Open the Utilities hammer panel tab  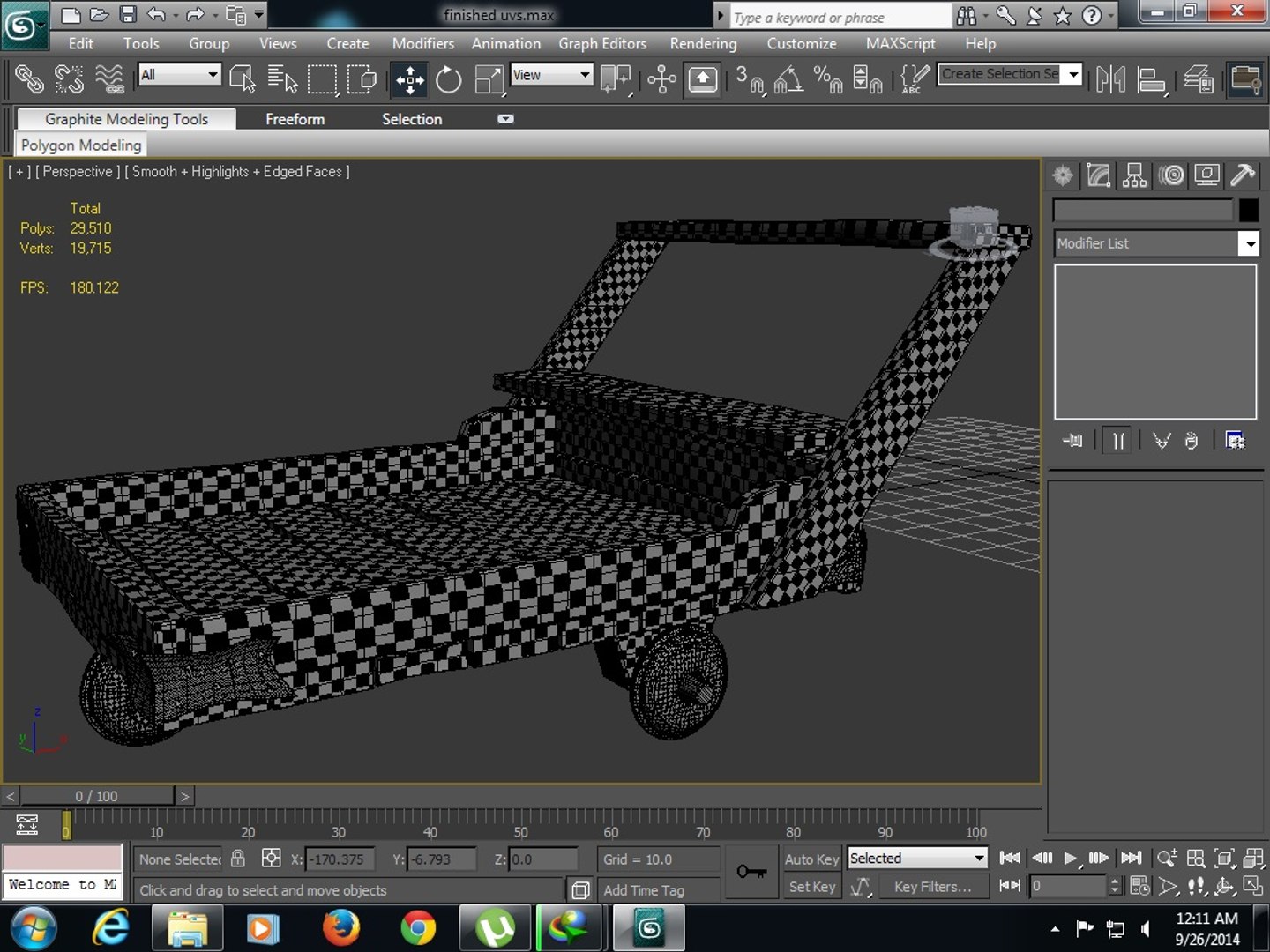click(1243, 175)
